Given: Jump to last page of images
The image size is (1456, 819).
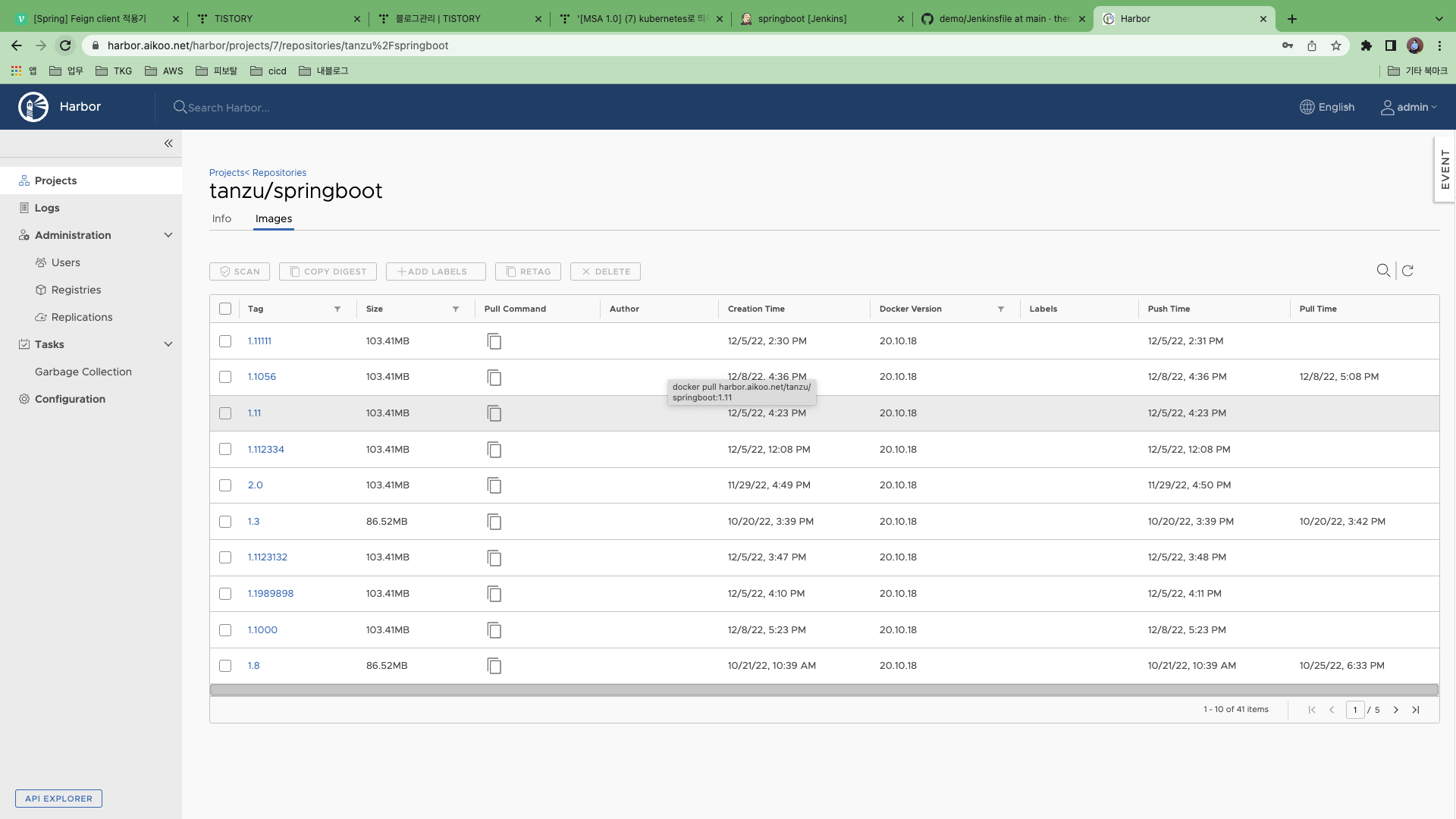Looking at the screenshot, I should (1415, 710).
